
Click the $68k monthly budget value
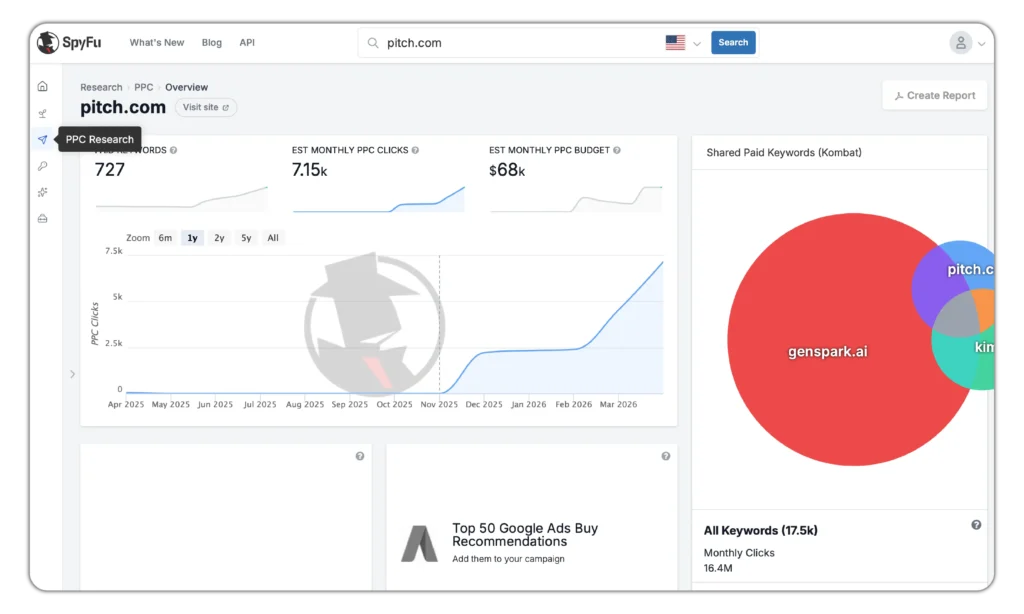[507, 170]
